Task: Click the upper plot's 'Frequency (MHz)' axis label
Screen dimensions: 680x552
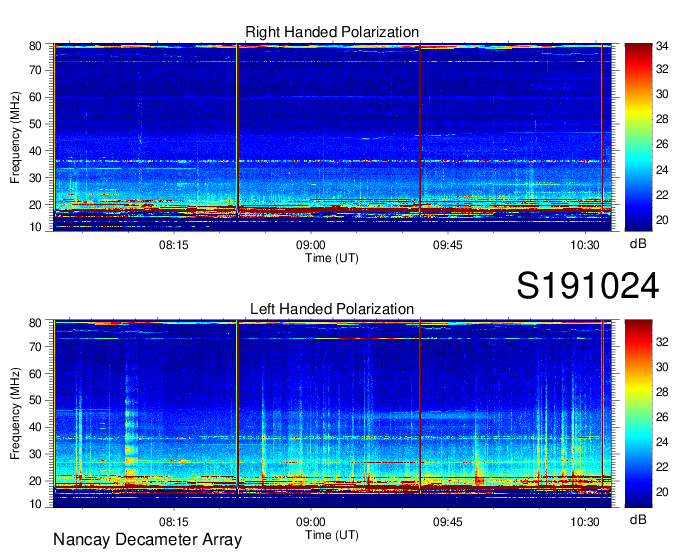Action: point(15,137)
